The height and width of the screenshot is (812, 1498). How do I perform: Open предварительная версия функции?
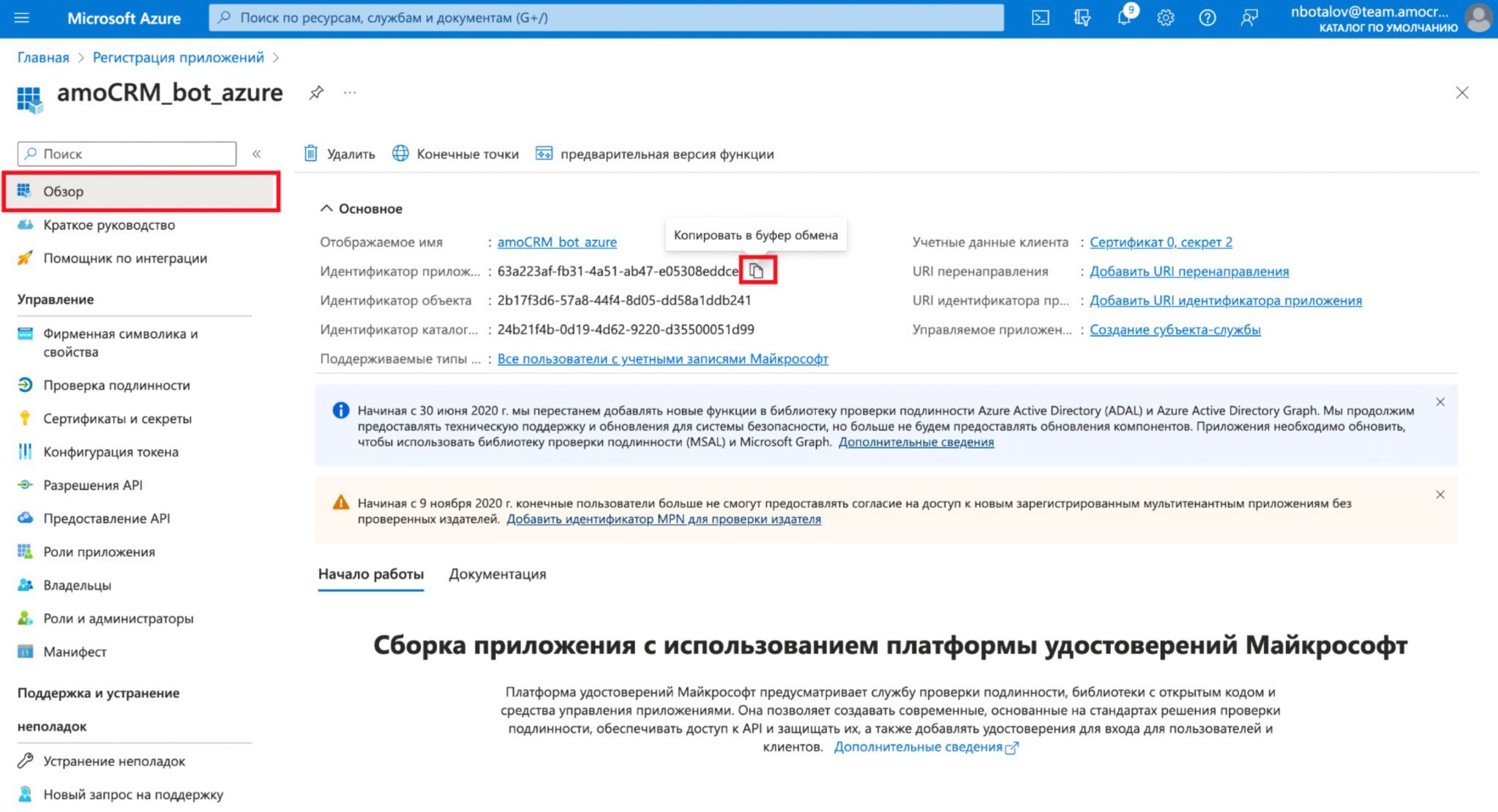(x=655, y=154)
